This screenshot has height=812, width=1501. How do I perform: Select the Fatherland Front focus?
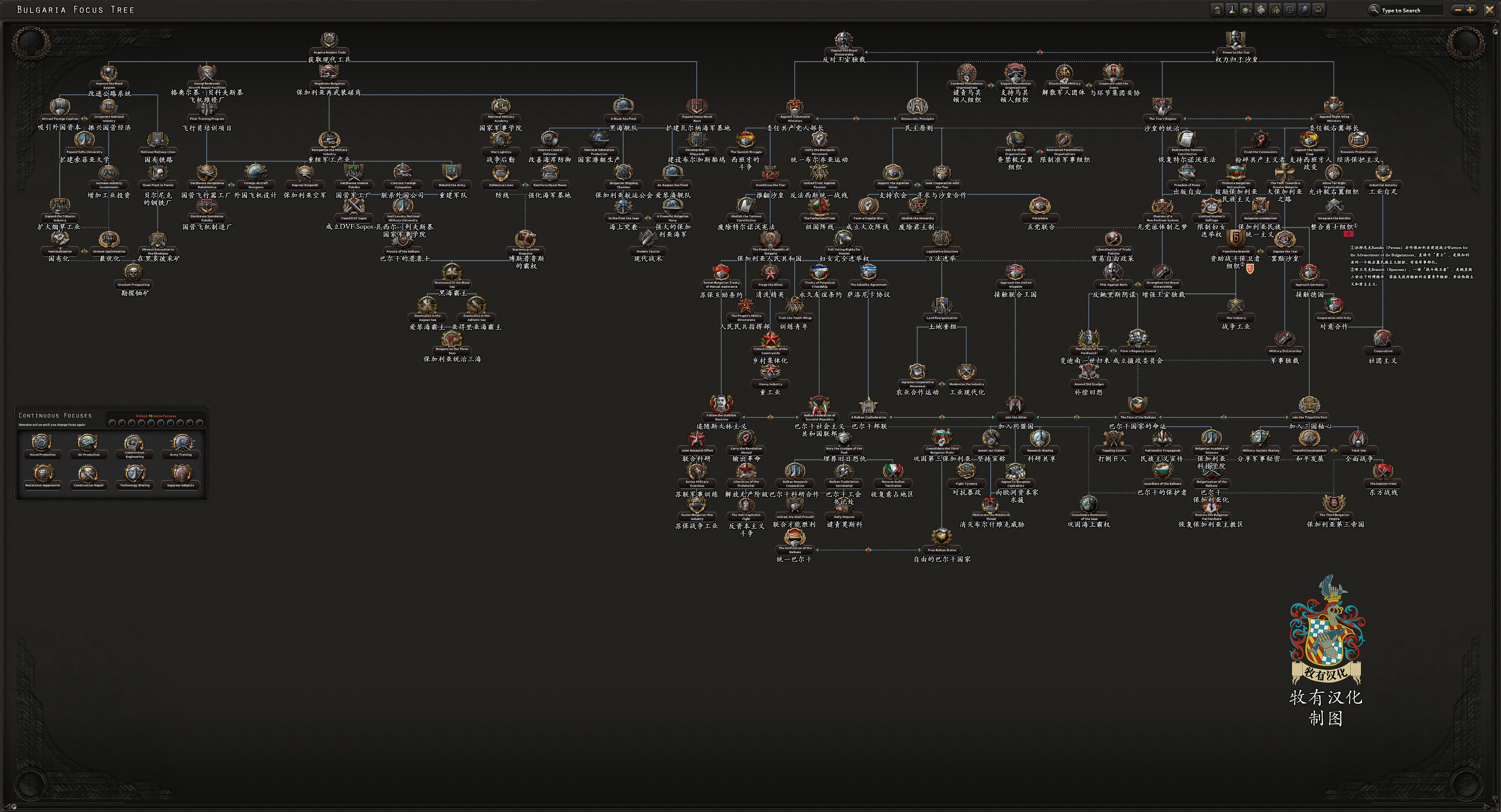click(x=819, y=210)
